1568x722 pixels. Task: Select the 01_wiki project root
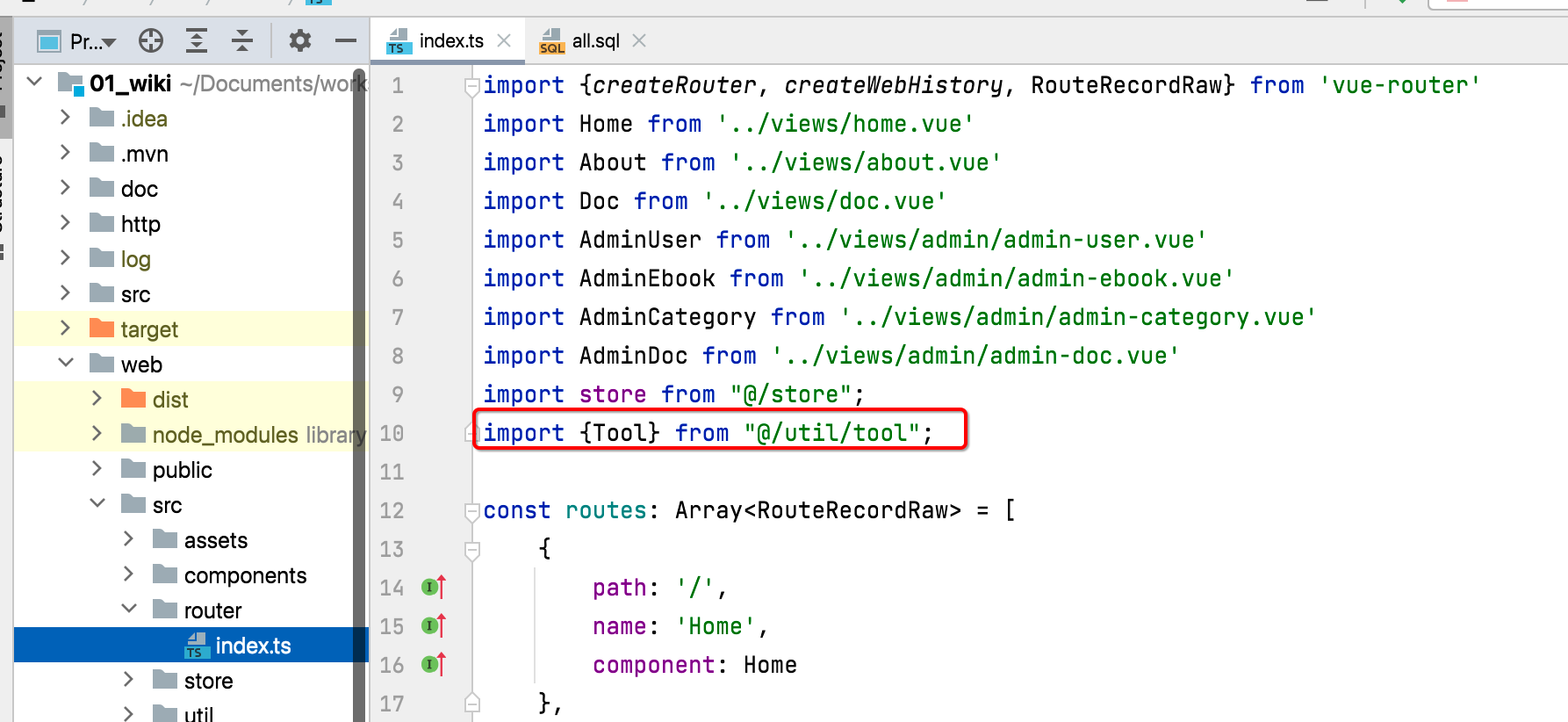coord(184,83)
